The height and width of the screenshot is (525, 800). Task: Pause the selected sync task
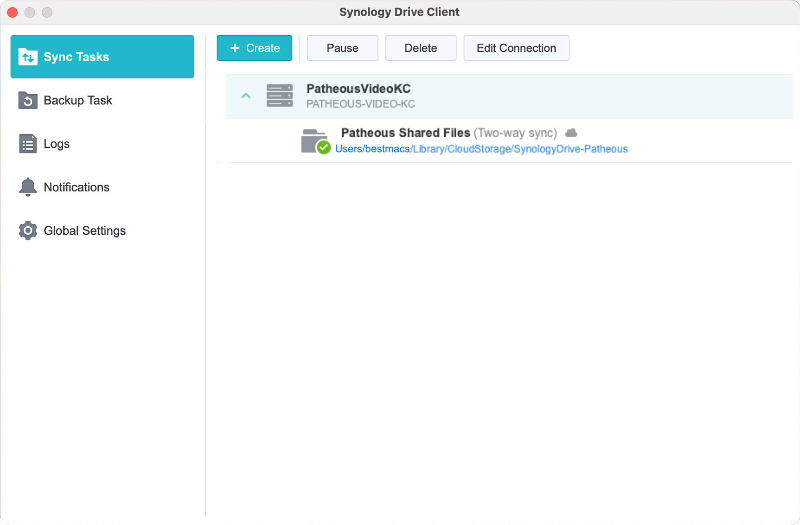pos(342,48)
